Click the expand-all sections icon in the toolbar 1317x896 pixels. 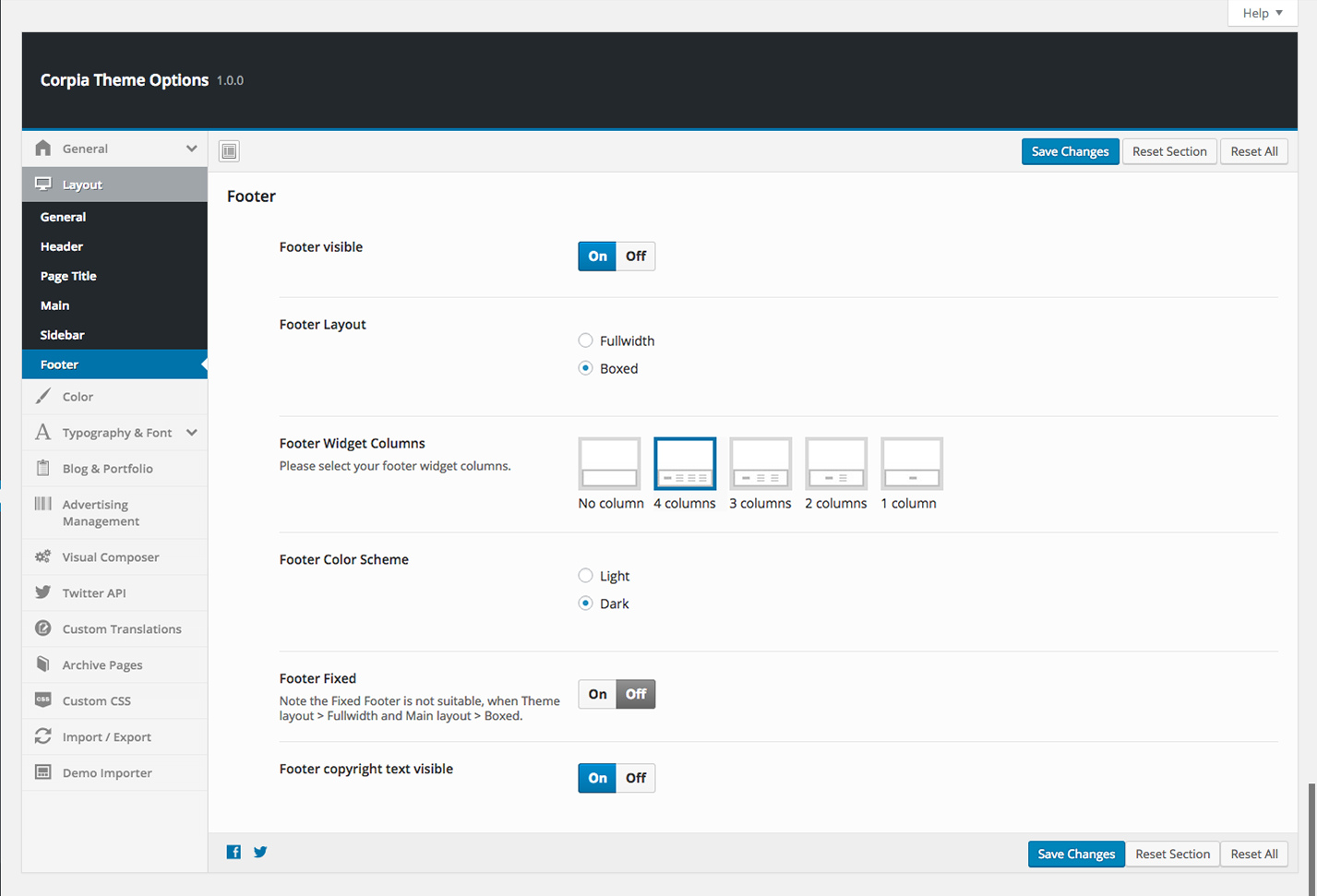click(x=229, y=151)
